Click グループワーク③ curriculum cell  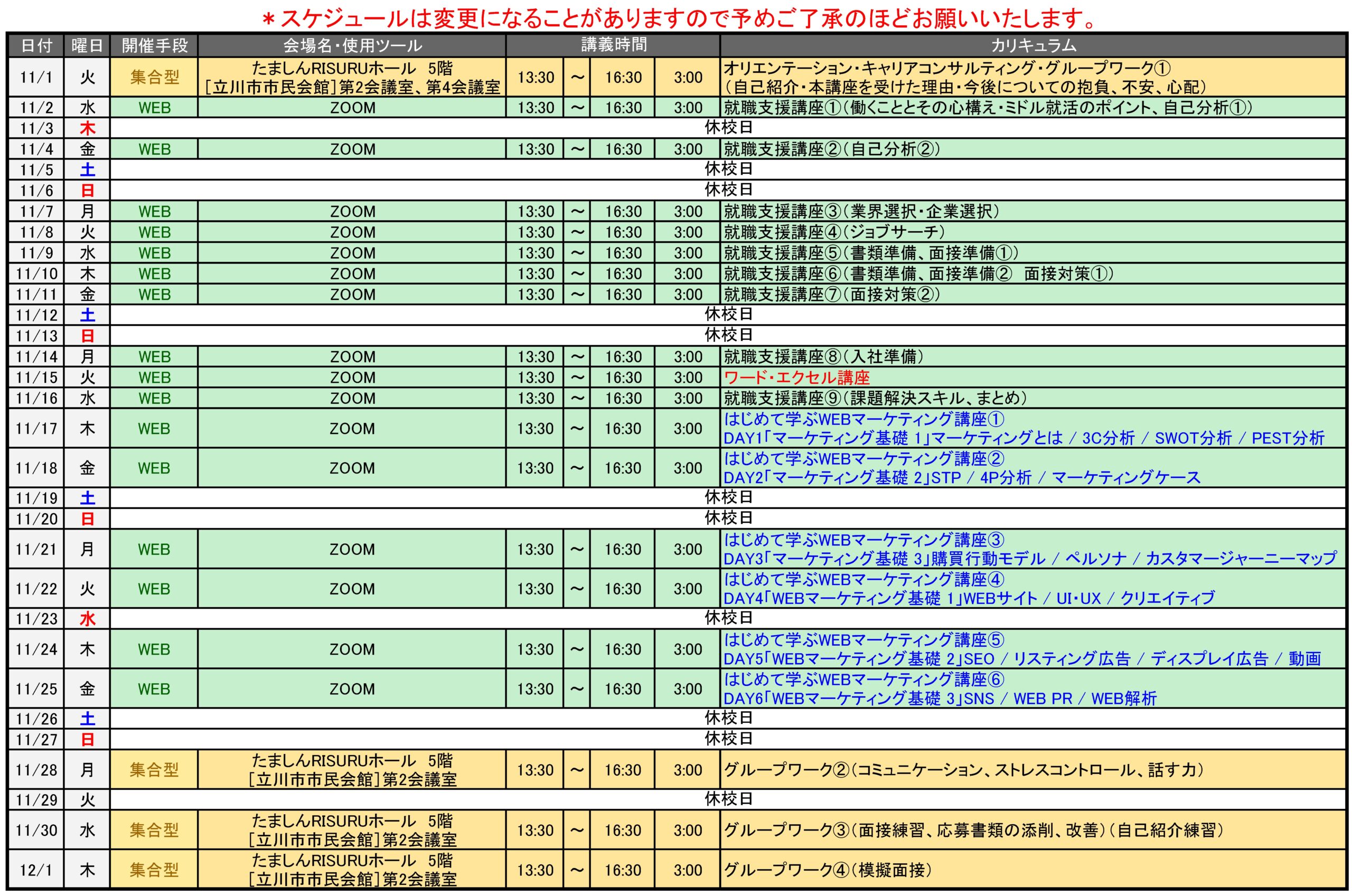1033,829
